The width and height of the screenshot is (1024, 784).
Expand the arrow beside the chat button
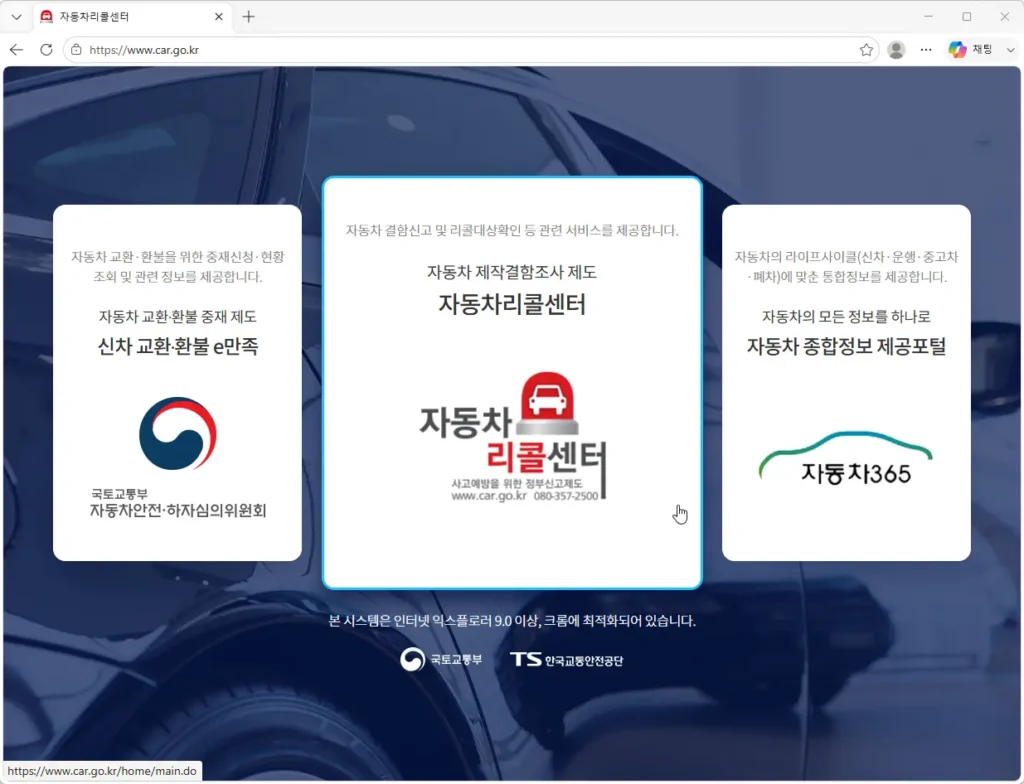pyautogui.click(x=1010, y=50)
